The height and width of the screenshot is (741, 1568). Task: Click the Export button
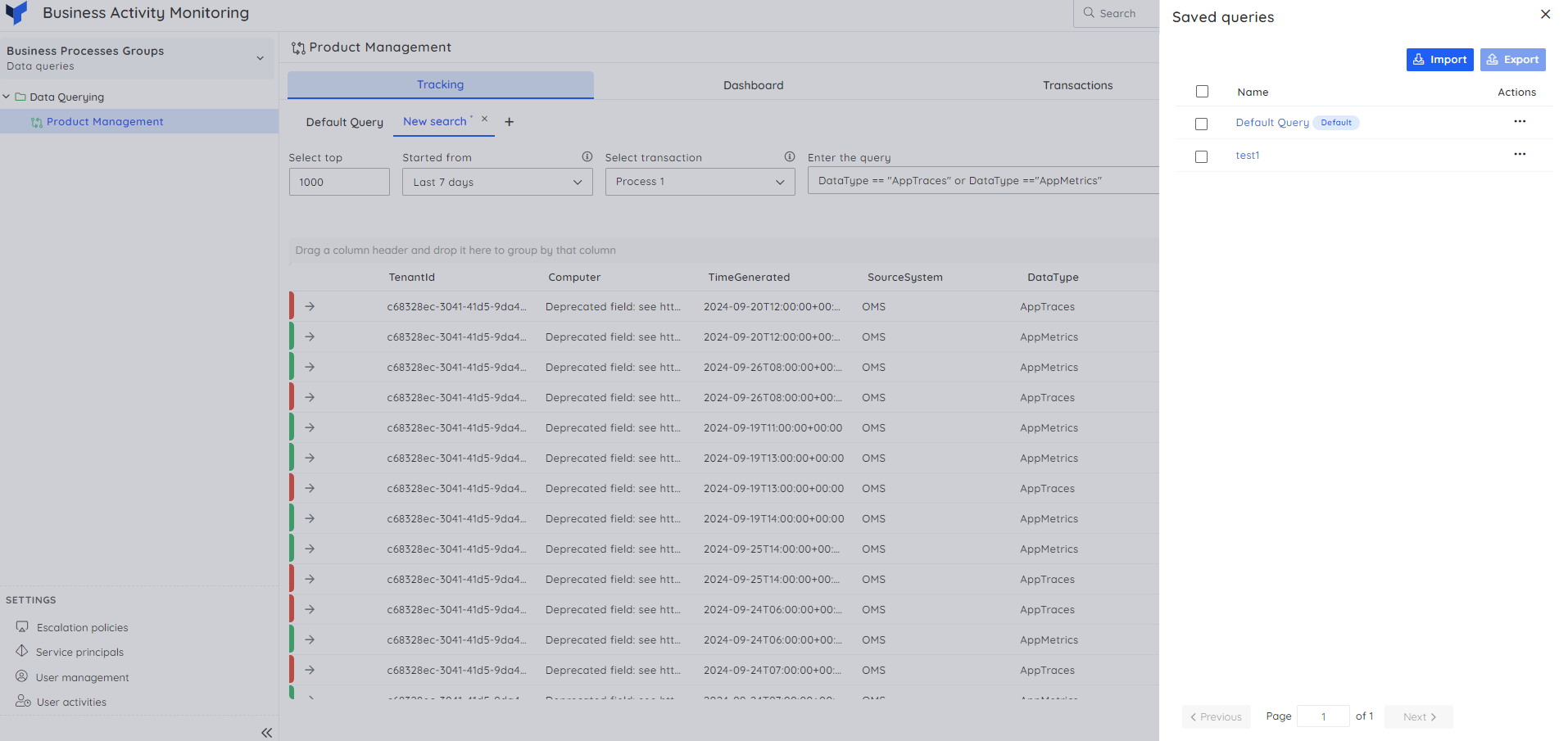coord(1512,60)
